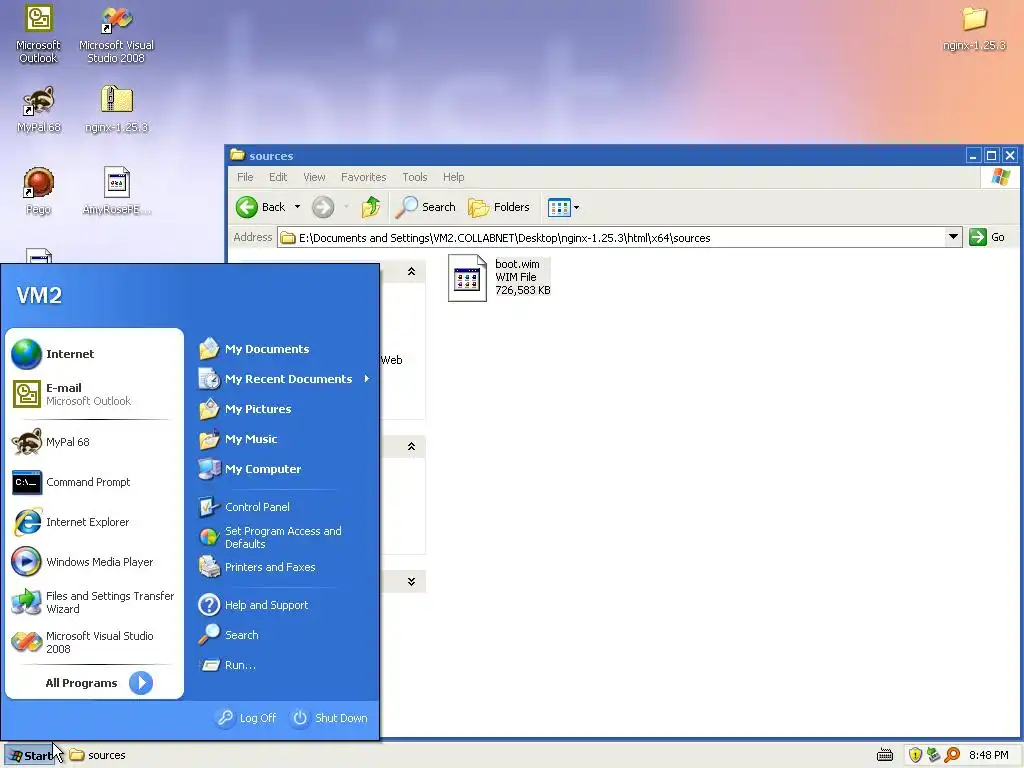This screenshot has height=768, width=1024.
Task: Click Go button beside address bar
Action: [x=987, y=237]
